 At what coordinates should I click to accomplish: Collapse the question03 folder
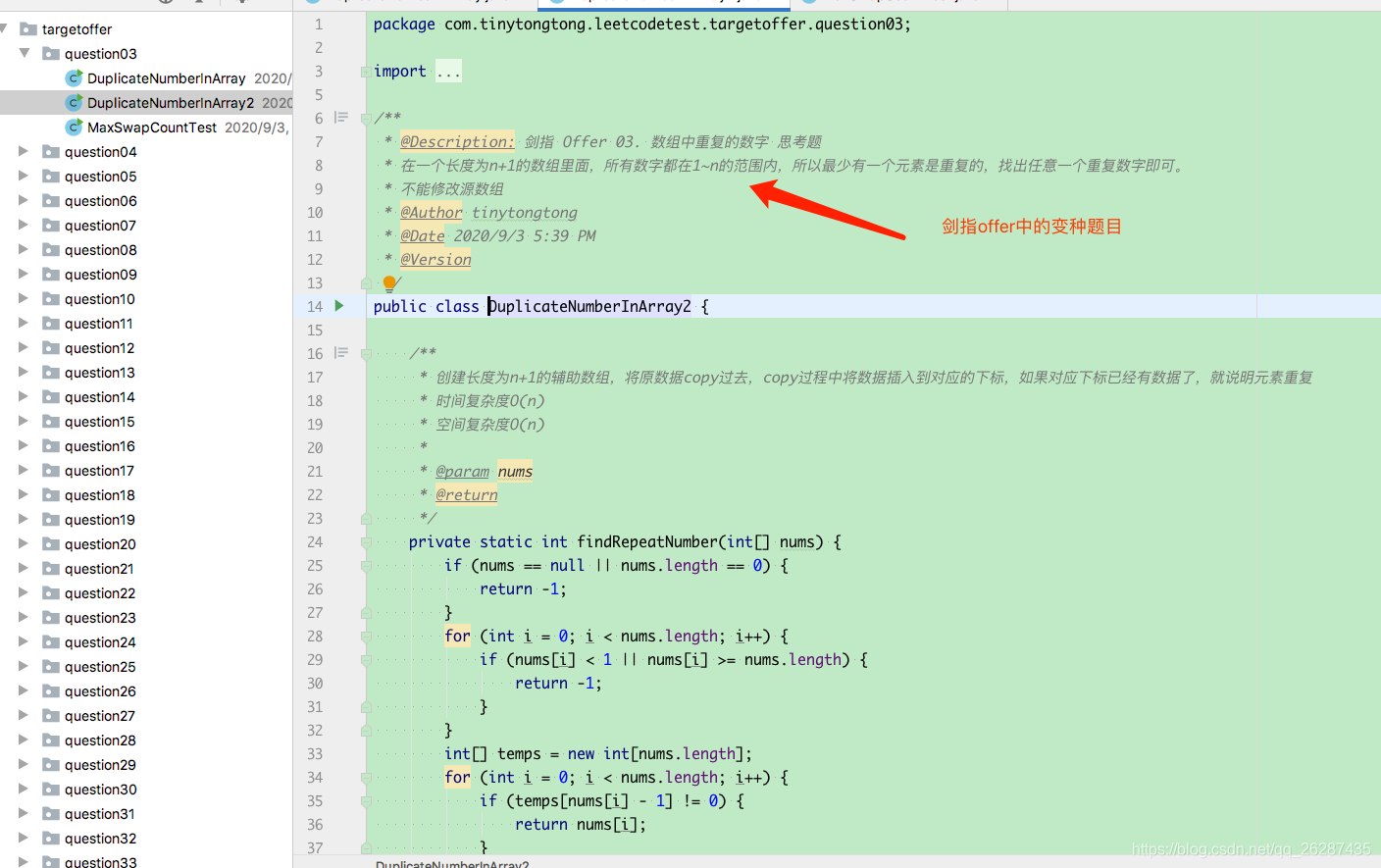click(x=25, y=53)
